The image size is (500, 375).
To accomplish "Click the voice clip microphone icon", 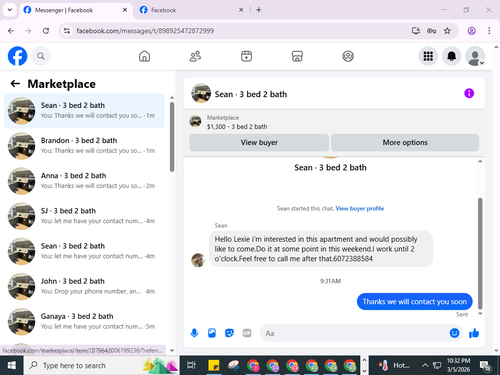I will pyautogui.click(x=194, y=333).
